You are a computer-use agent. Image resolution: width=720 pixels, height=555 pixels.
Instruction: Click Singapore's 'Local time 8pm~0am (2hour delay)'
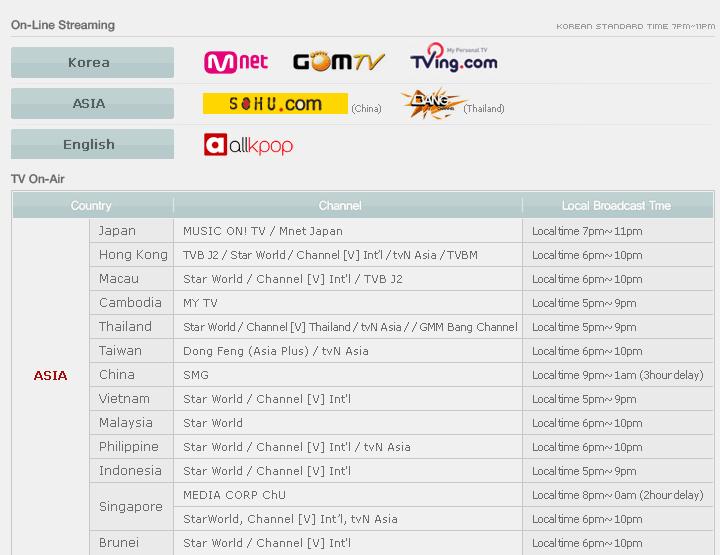[x=618, y=494]
